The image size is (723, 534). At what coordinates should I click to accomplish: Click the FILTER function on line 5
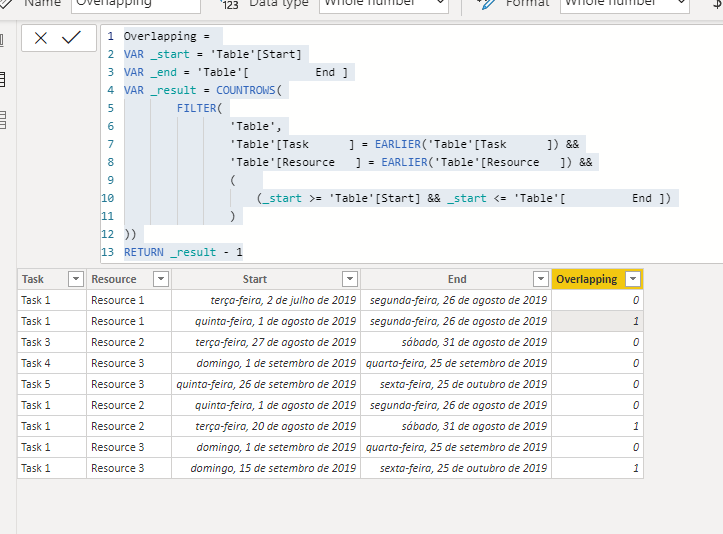[x=197, y=108]
